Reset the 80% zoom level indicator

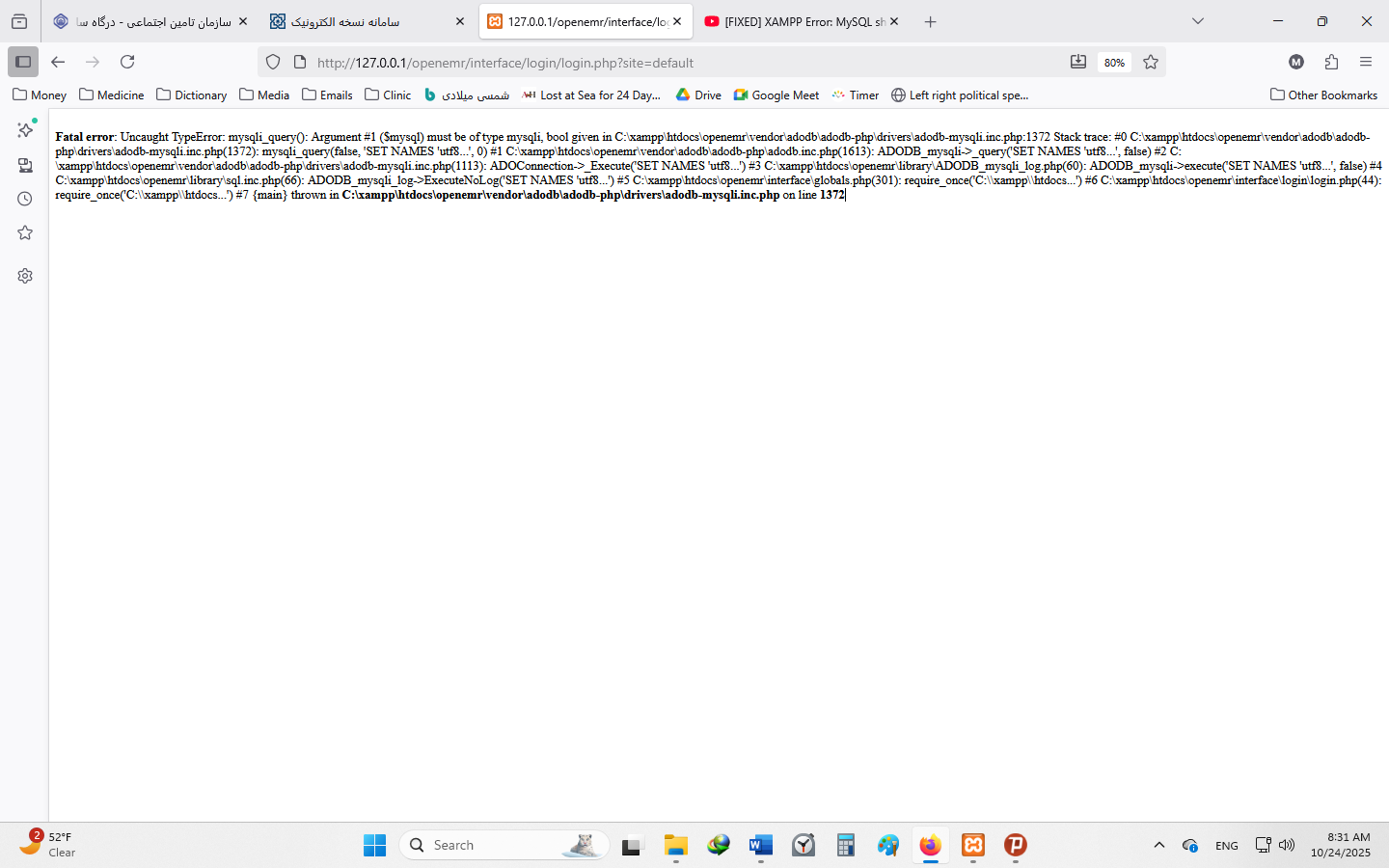1114,63
